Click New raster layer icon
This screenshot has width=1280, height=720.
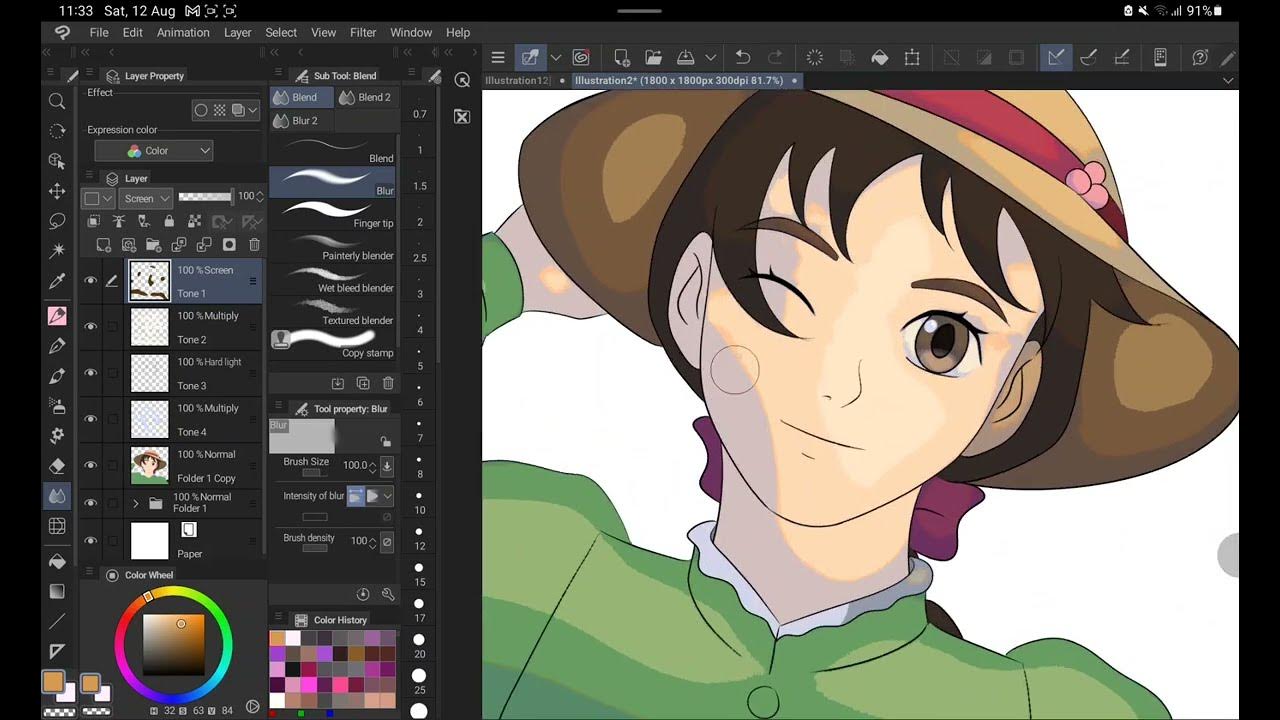[103, 245]
